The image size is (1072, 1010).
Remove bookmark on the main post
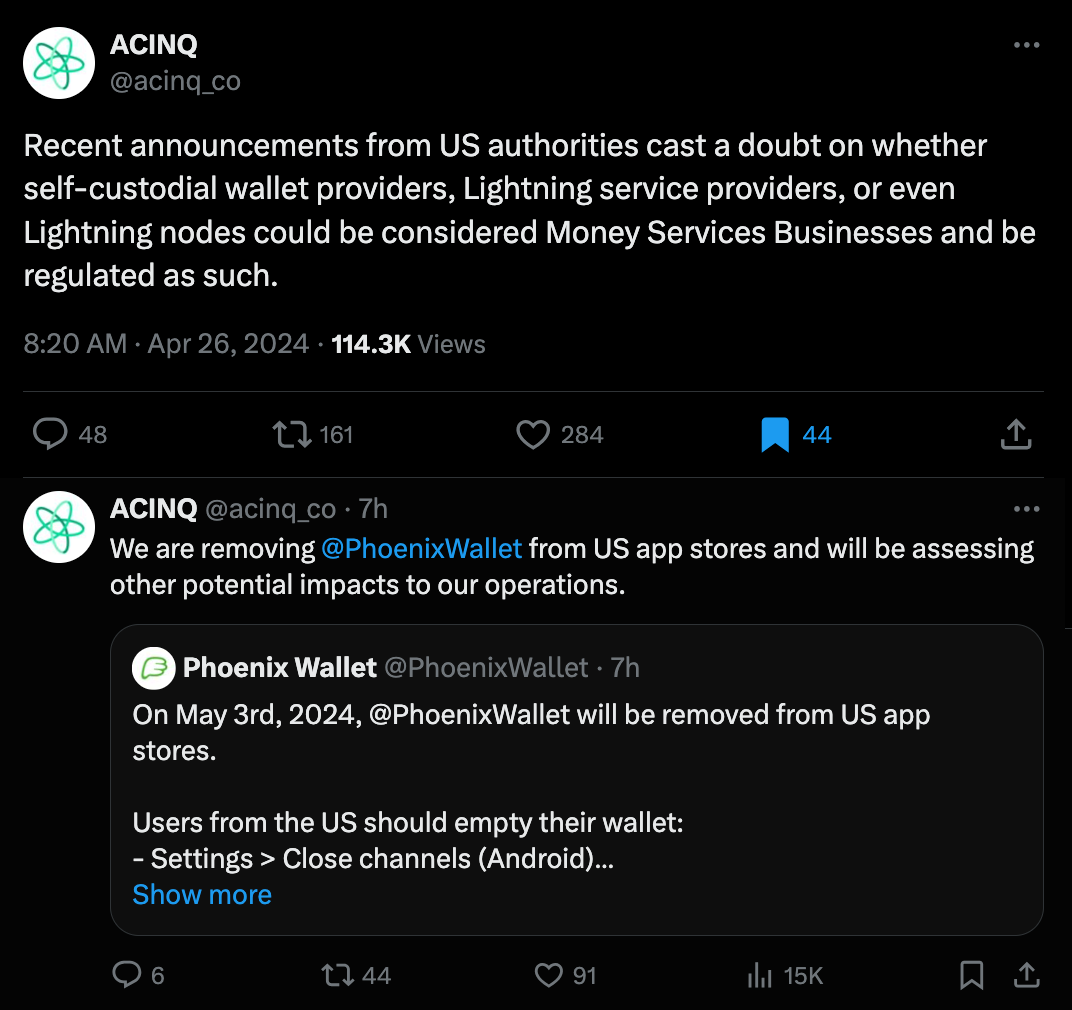pos(775,434)
